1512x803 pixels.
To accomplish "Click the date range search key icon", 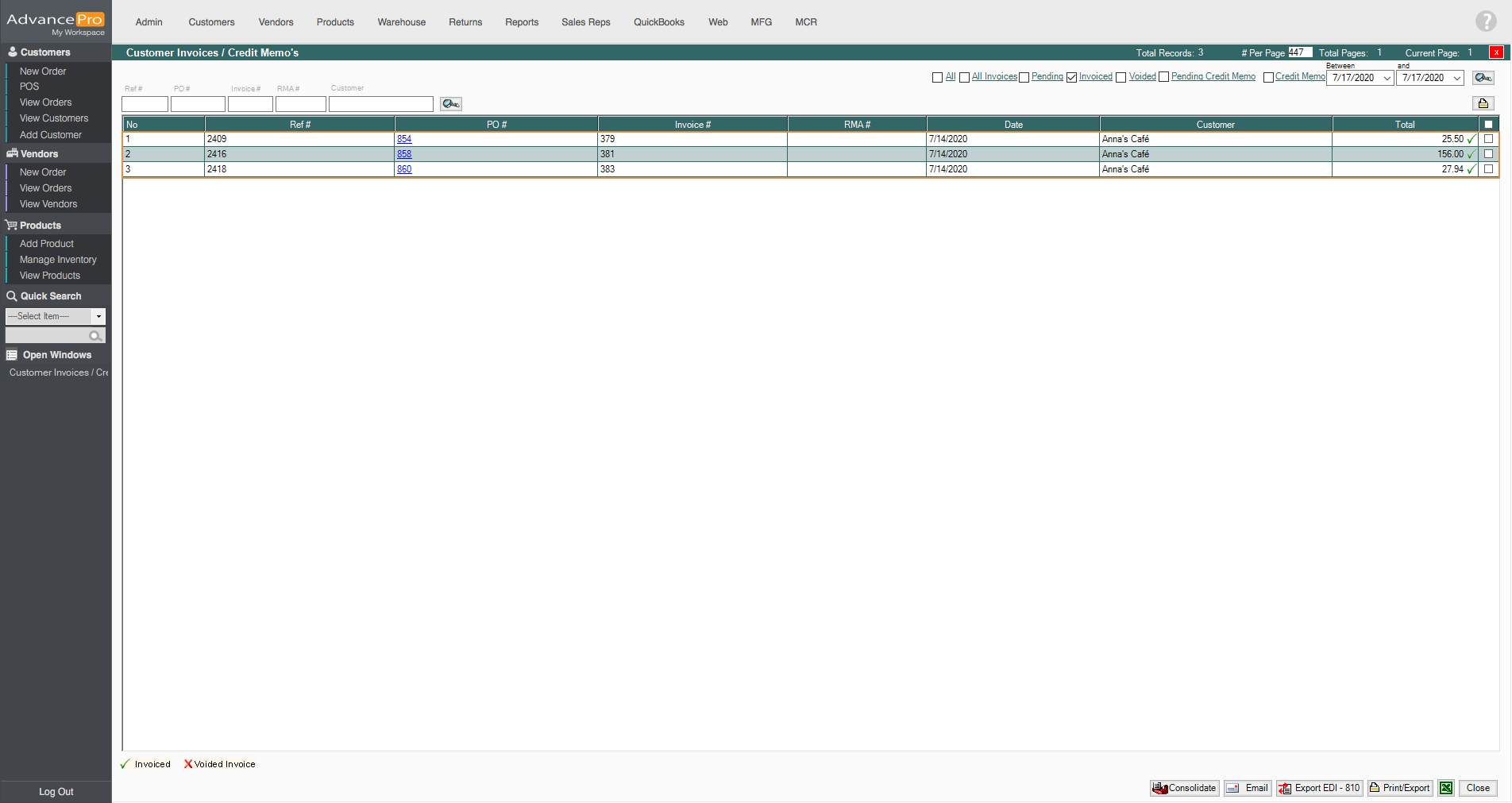I will click(x=1483, y=78).
